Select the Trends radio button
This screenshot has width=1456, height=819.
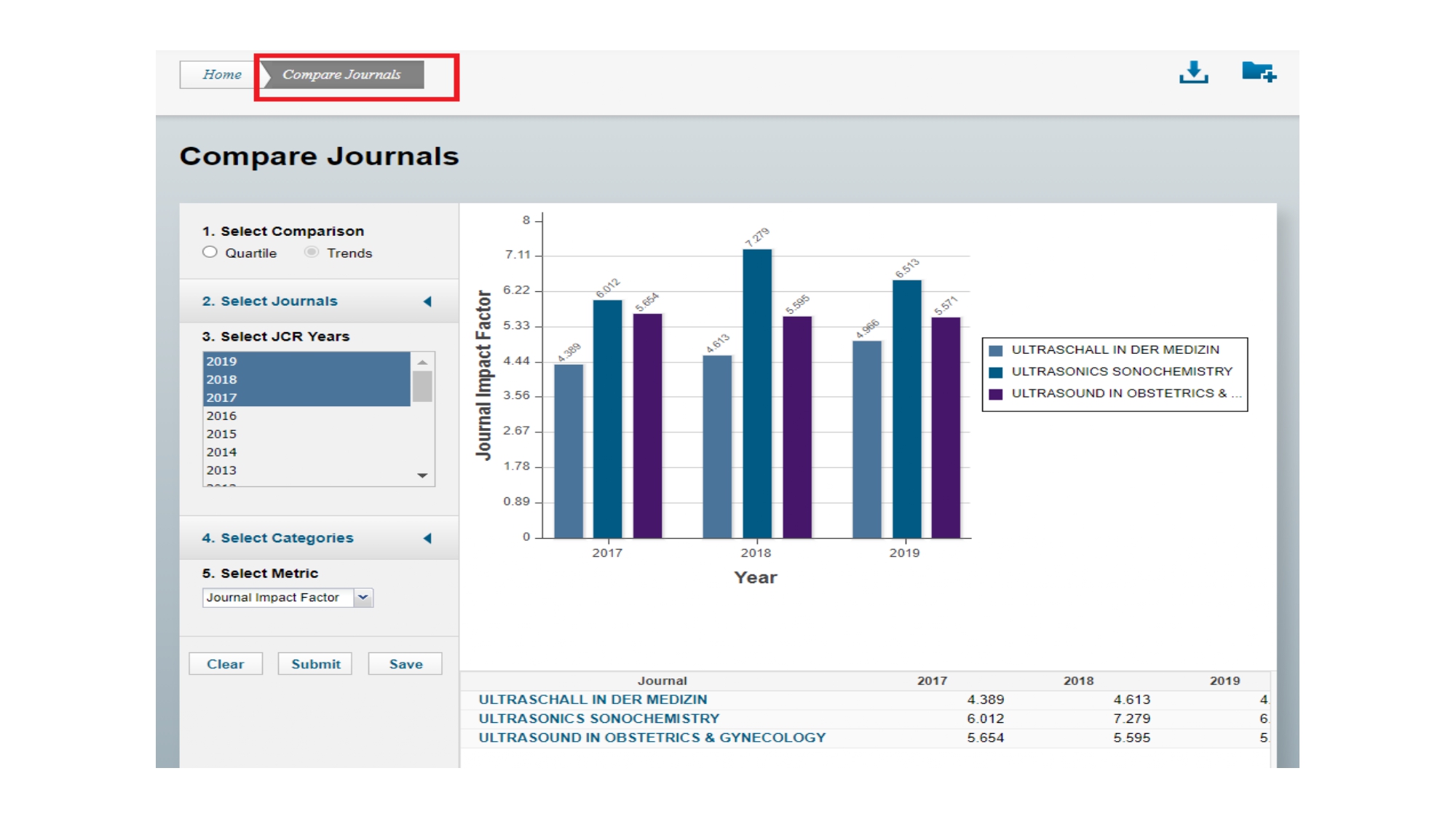coord(312,253)
